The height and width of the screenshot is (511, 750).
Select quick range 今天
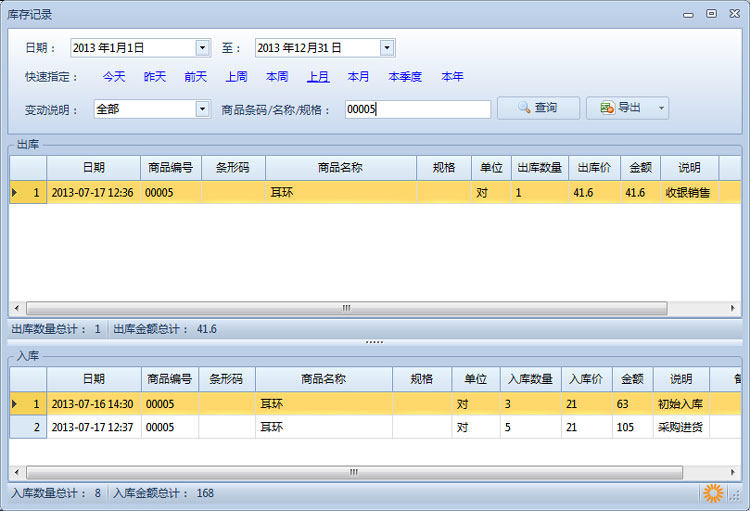tap(114, 77)
